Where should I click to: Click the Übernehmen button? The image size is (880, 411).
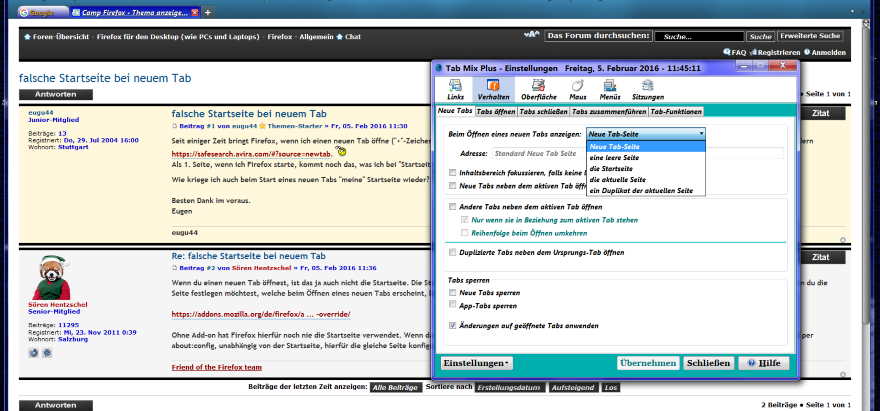tap(648, 362)
